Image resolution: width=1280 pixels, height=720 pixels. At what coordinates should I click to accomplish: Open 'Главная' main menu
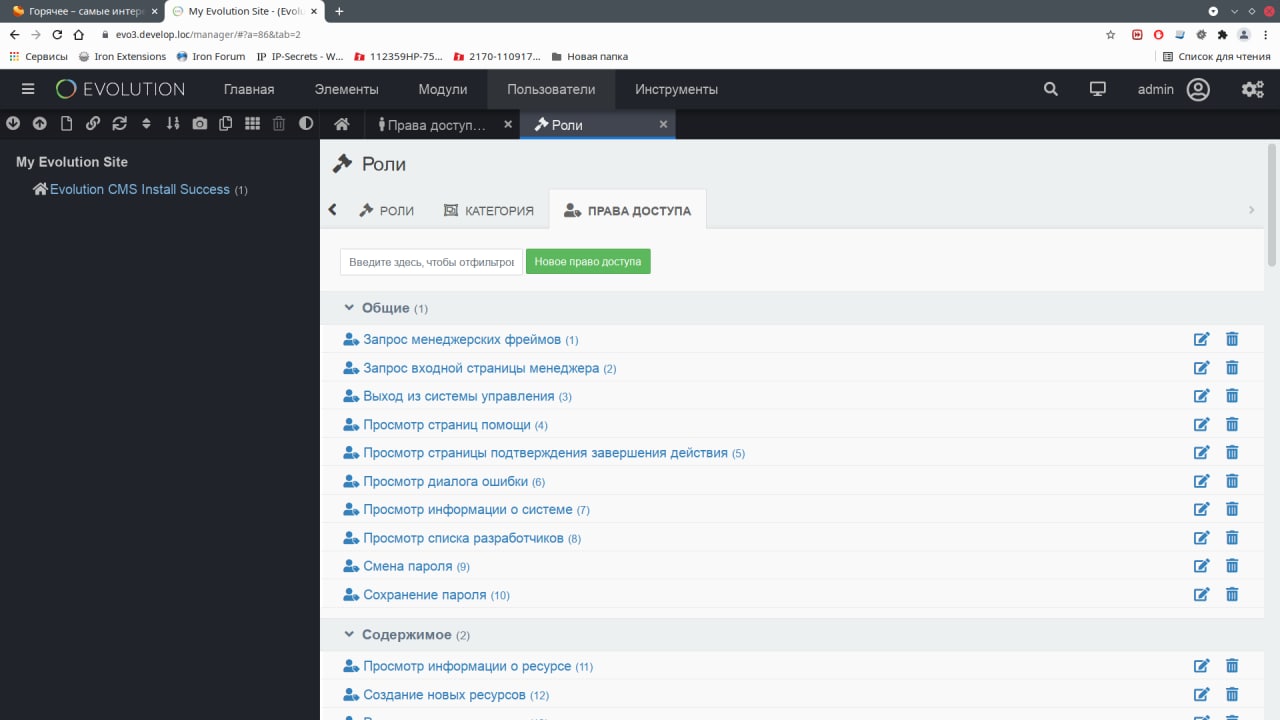click(249, 89)
